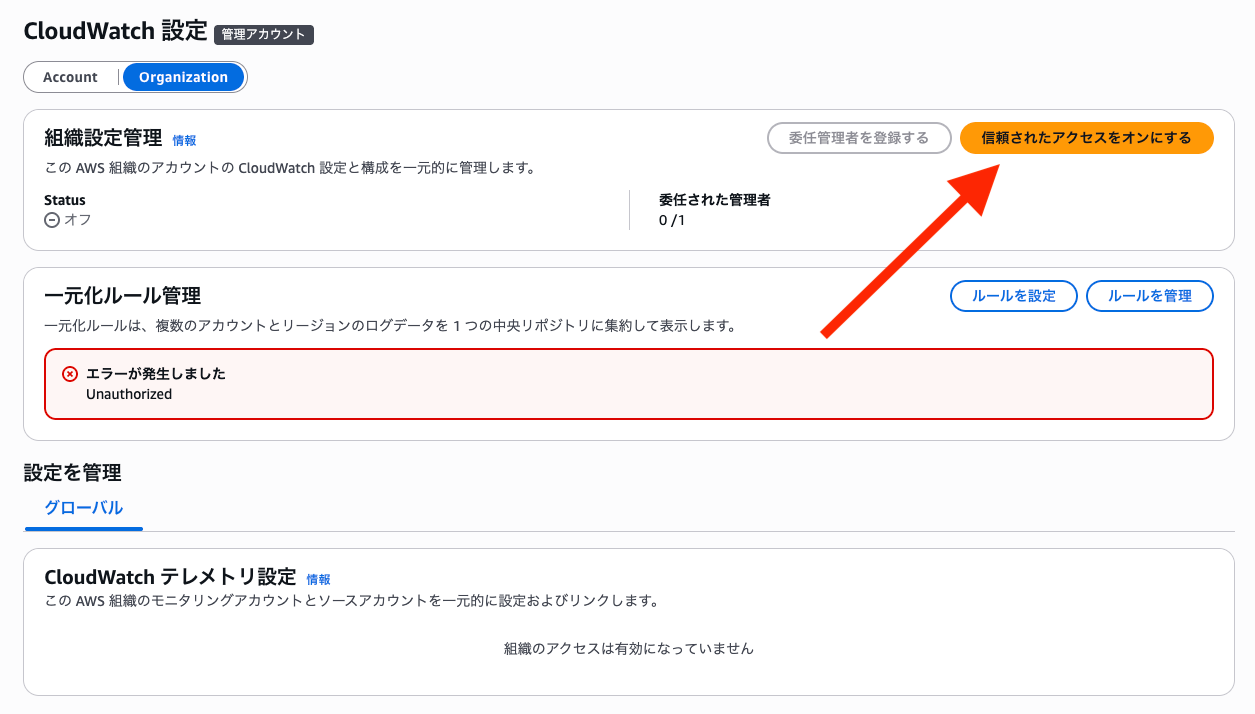Click the Unauthorized error text
Image resolution: width=1255 pixels, height=714 pixels.
129,394
